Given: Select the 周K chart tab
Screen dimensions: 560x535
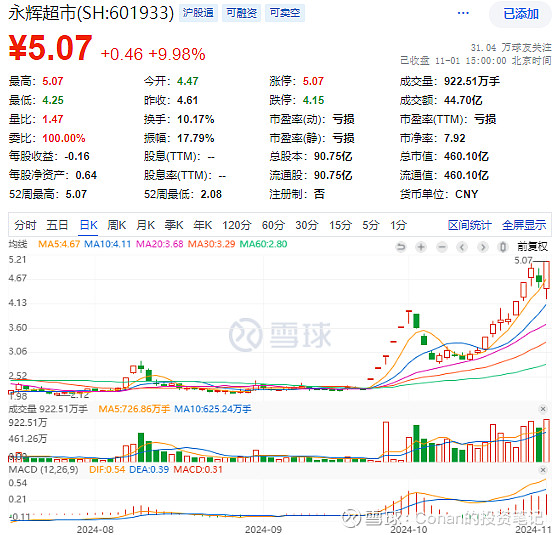Looking at the screenshot, I should 117,225.
